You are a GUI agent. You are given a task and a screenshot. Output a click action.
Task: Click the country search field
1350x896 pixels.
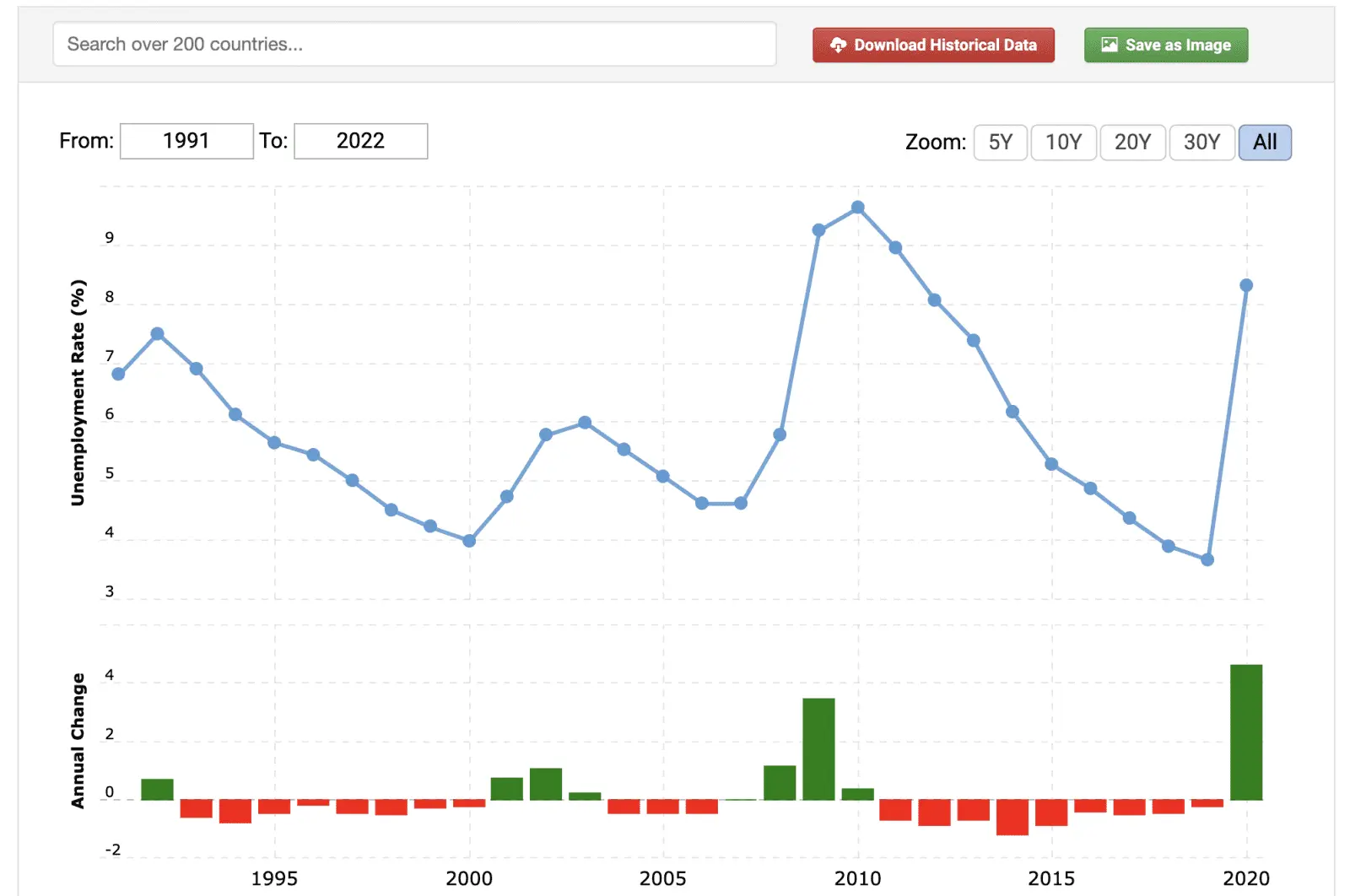(x=414, y=44)
